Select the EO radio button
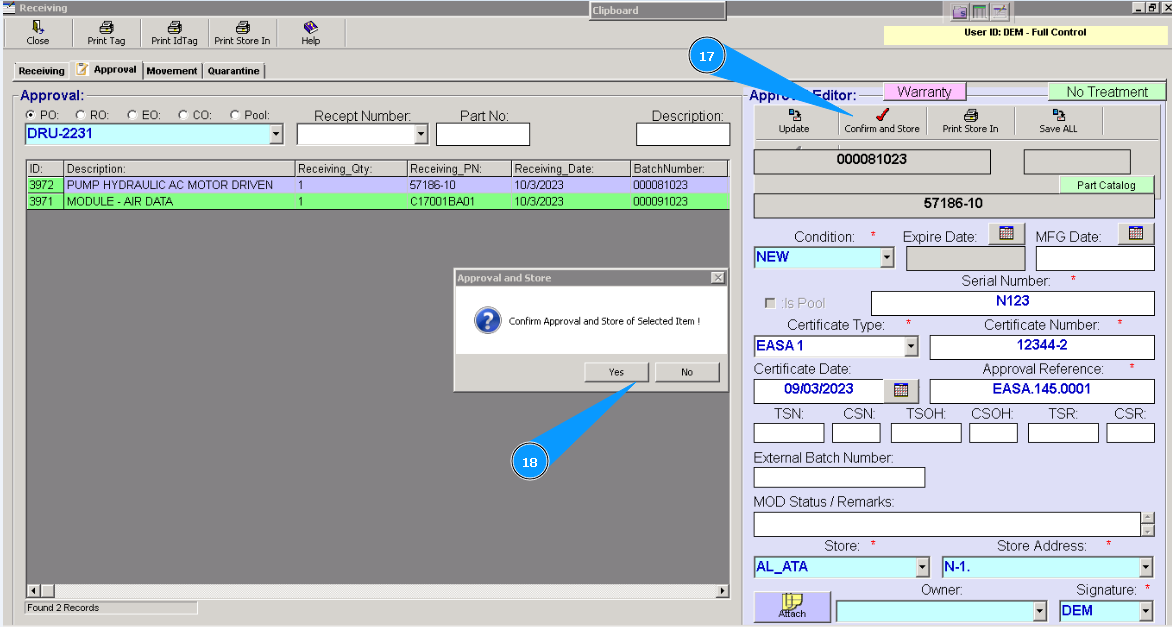 click(x=132, y=115)
